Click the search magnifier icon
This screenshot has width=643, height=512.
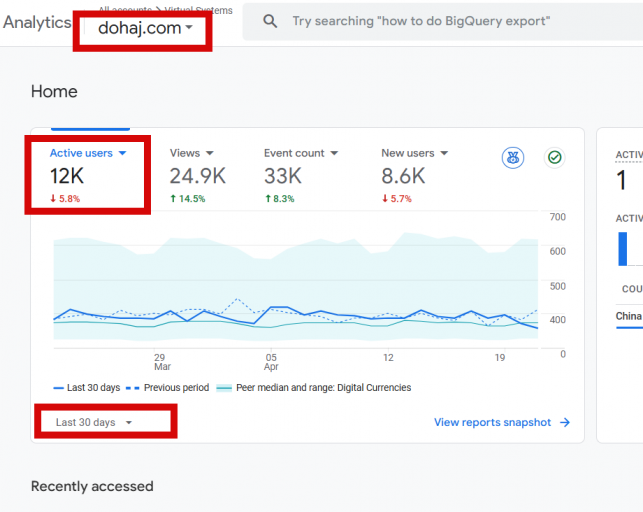coord(270,21)
